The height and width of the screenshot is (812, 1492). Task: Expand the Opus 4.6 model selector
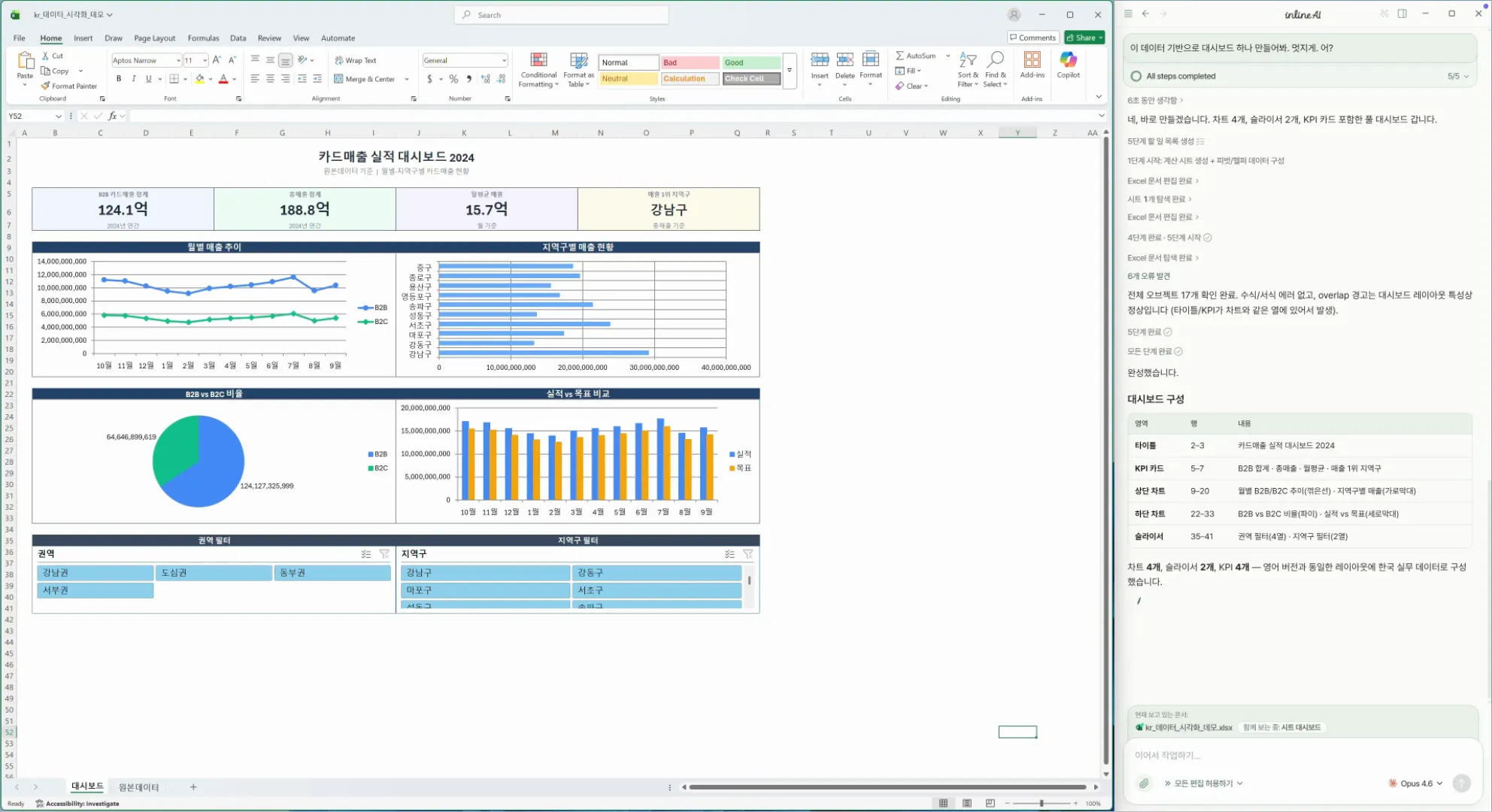click(x=1416, y=783)
